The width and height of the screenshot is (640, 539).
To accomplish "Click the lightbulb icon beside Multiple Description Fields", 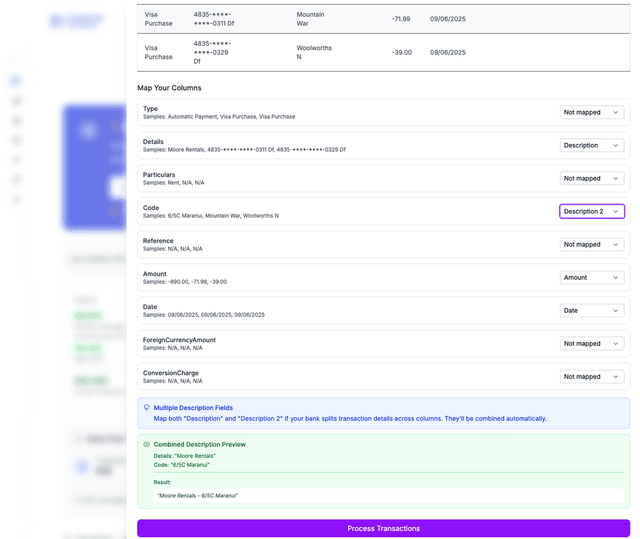I will tap(147, 408).
